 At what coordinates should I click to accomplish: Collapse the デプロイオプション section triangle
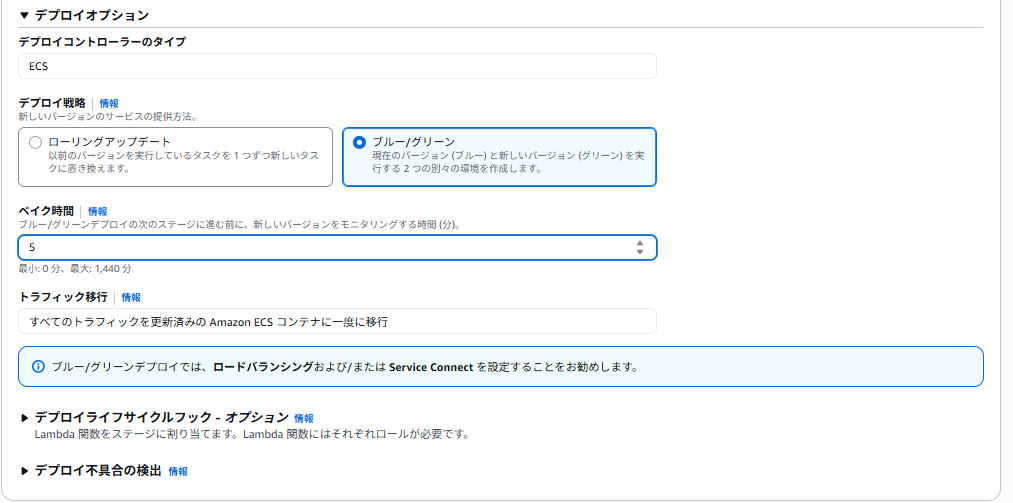pyautogui.click(x=25, y=16)
